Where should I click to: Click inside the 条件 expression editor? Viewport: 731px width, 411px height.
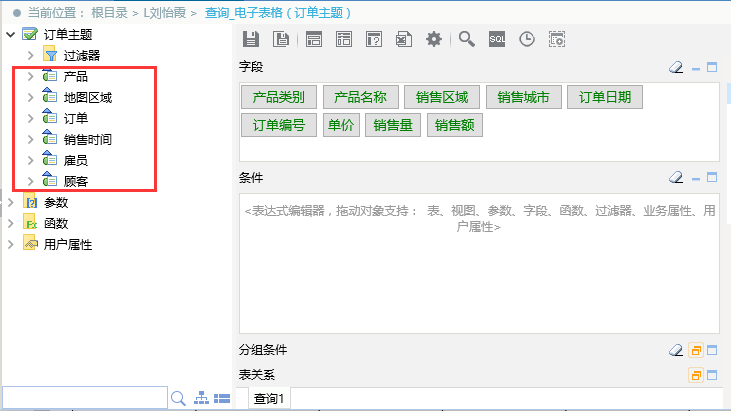[479, 263]
